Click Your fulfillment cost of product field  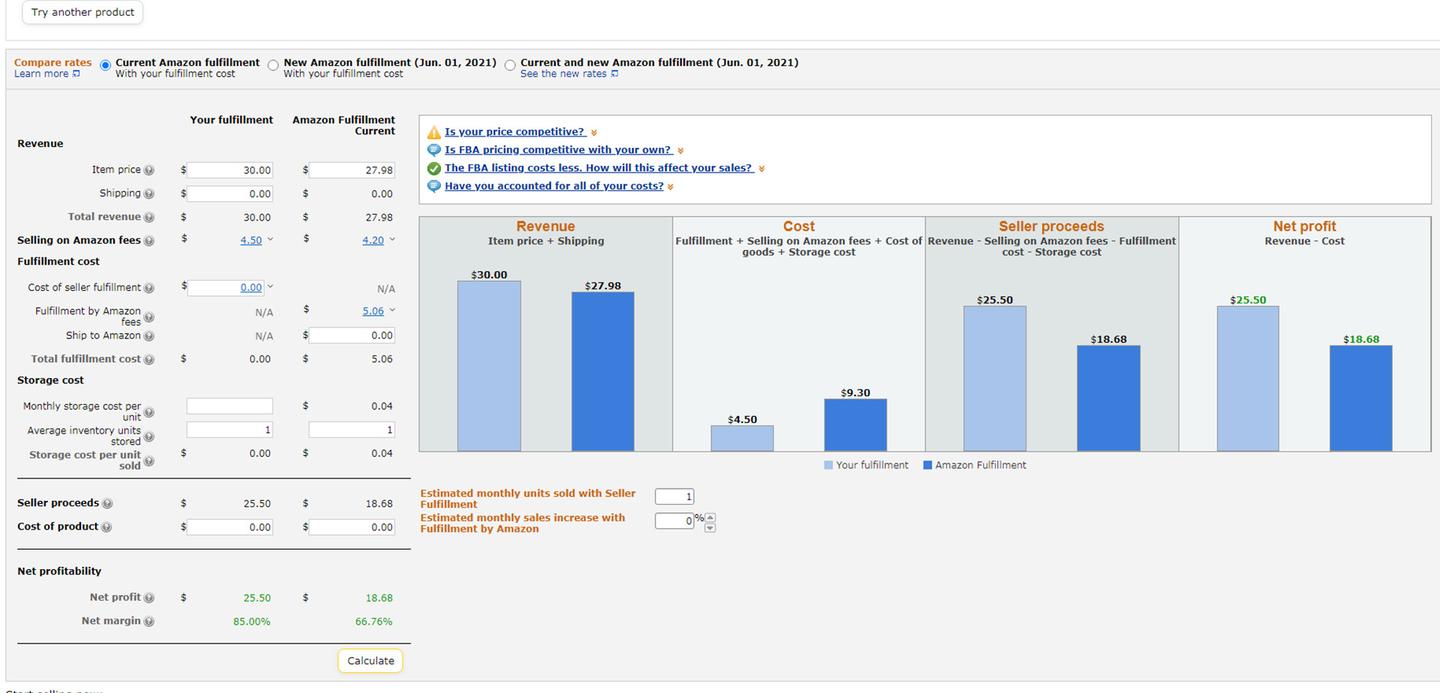click(x=230, y=527)
